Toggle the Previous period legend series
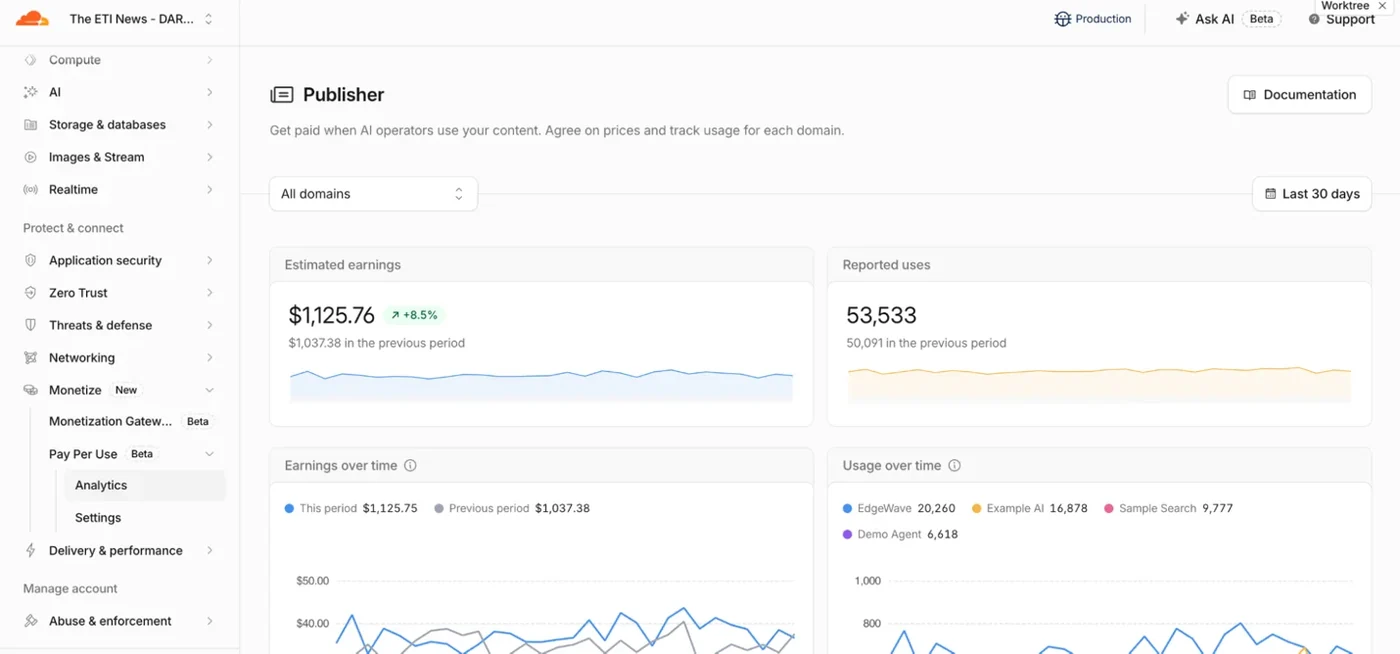The height and width of the screenshot is (654, 1400). (512, 508)
